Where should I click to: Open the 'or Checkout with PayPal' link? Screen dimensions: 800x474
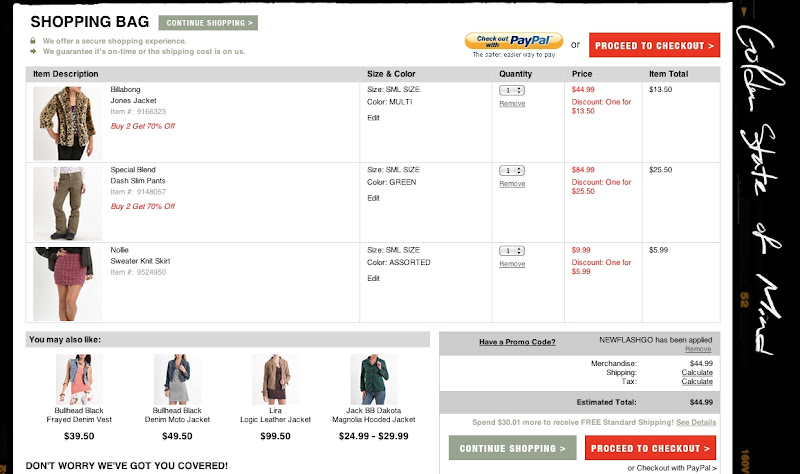671,467
